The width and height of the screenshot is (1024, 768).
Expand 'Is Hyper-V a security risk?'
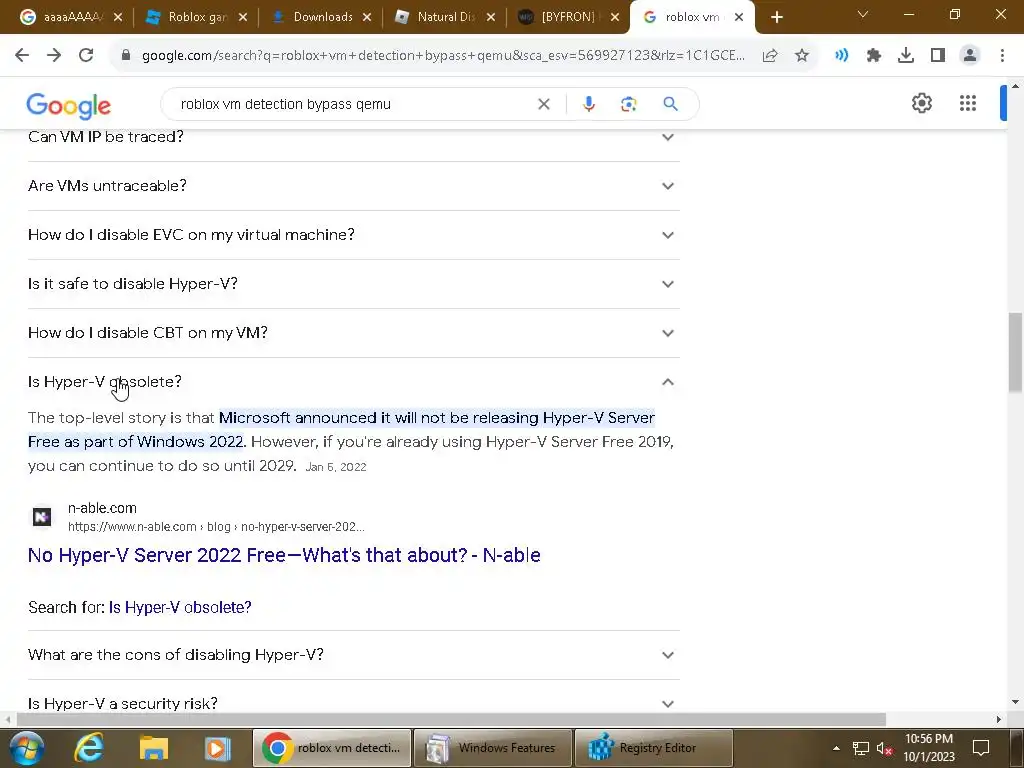pyautogui.click(x=353, y=704)
